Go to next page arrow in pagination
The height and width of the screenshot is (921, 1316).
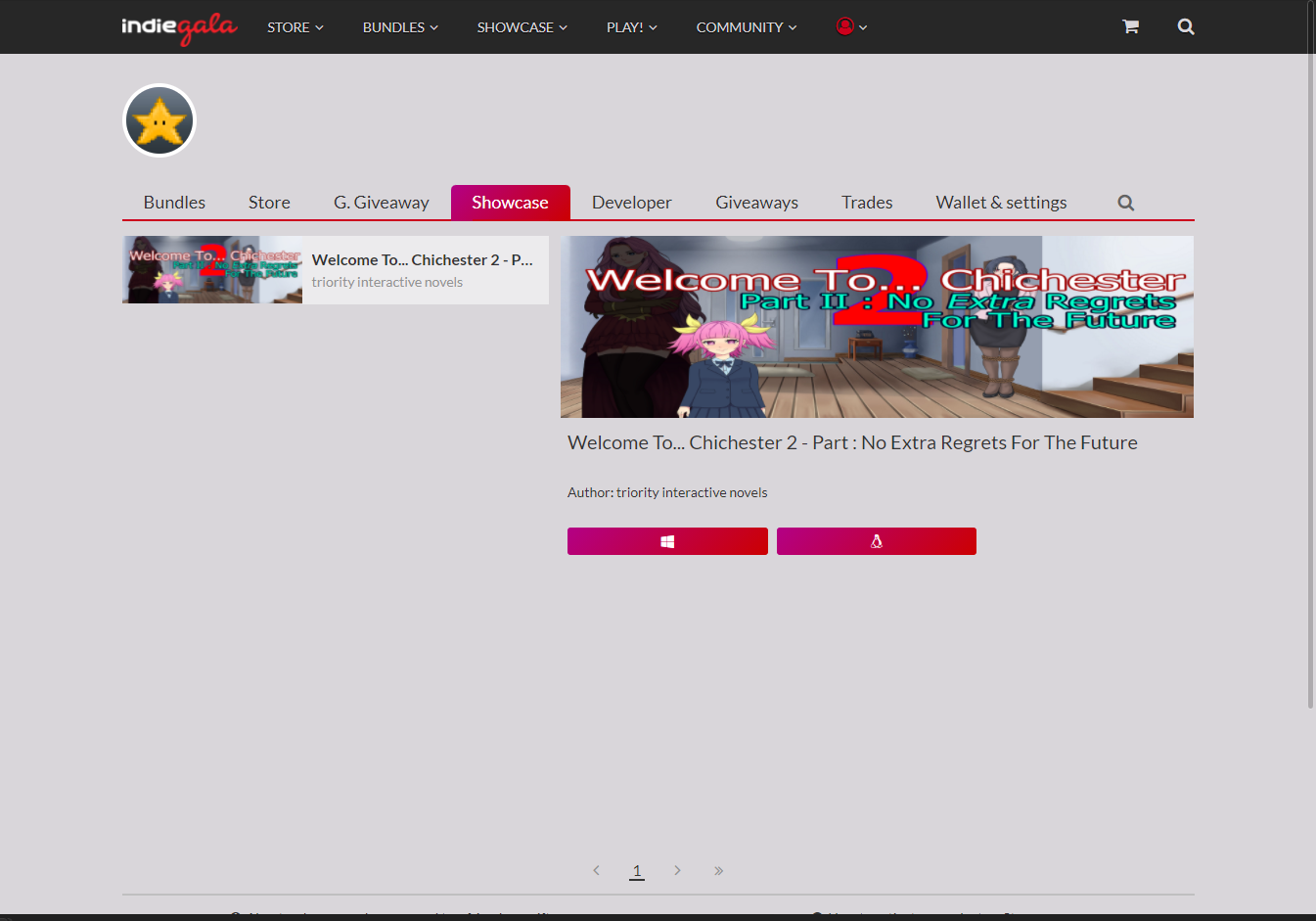677,870
